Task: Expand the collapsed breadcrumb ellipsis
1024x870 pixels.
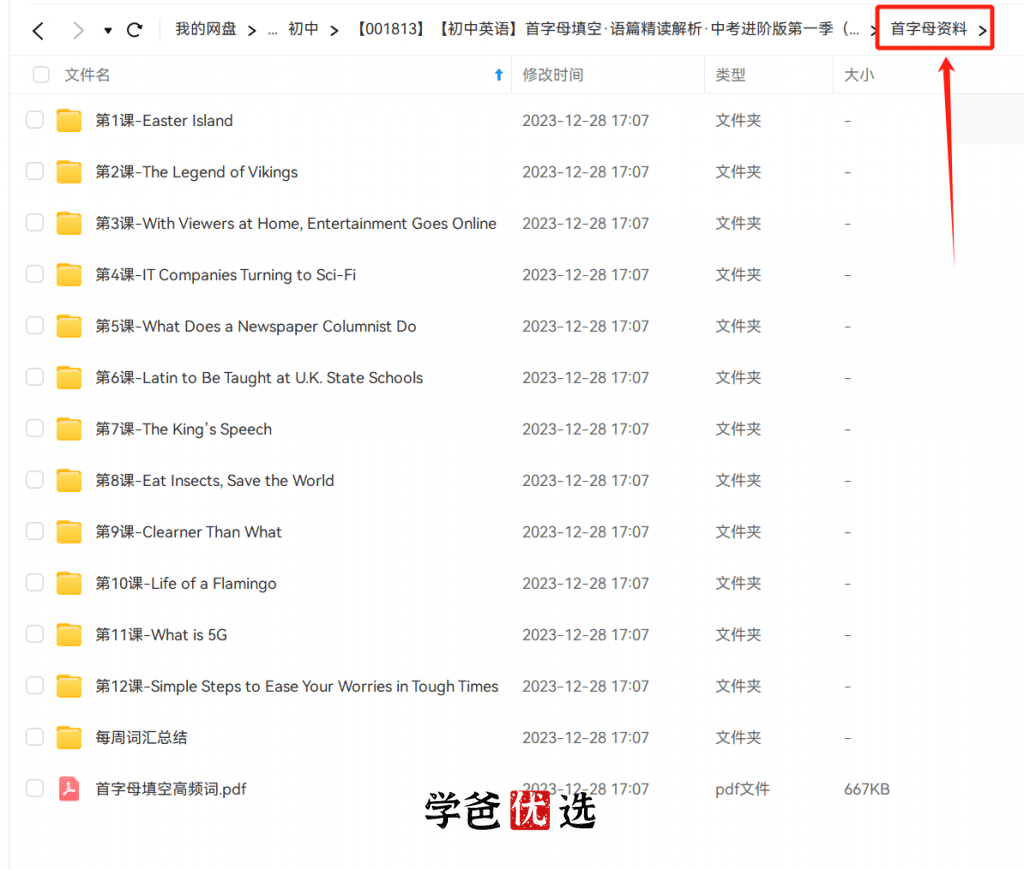Action: (272, 31)
